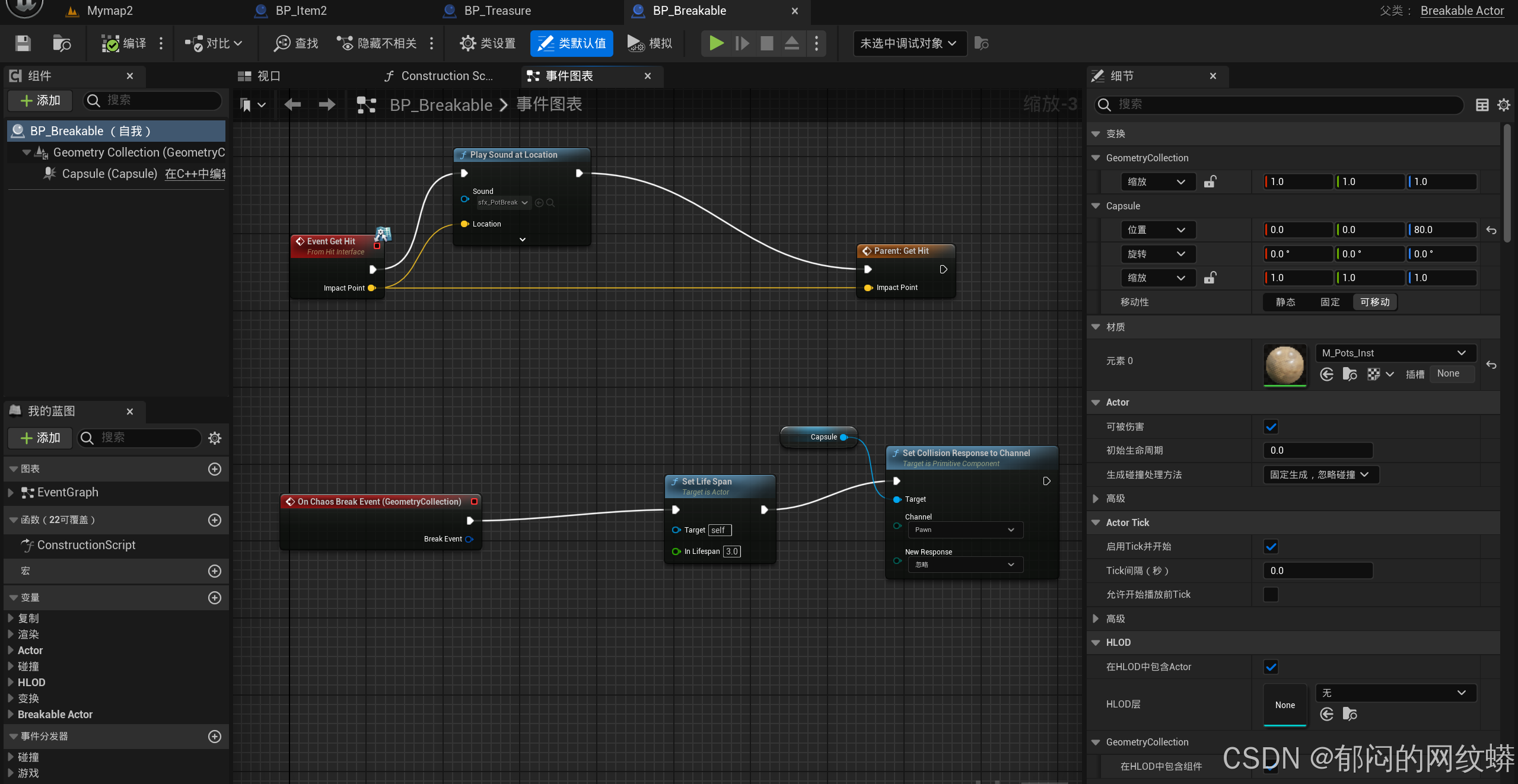Image resolution: width=1518 pixels, height=784 pixels.
Task: Uncheck 在HLOD中包含Actor checkbox
Action: 1271,667
